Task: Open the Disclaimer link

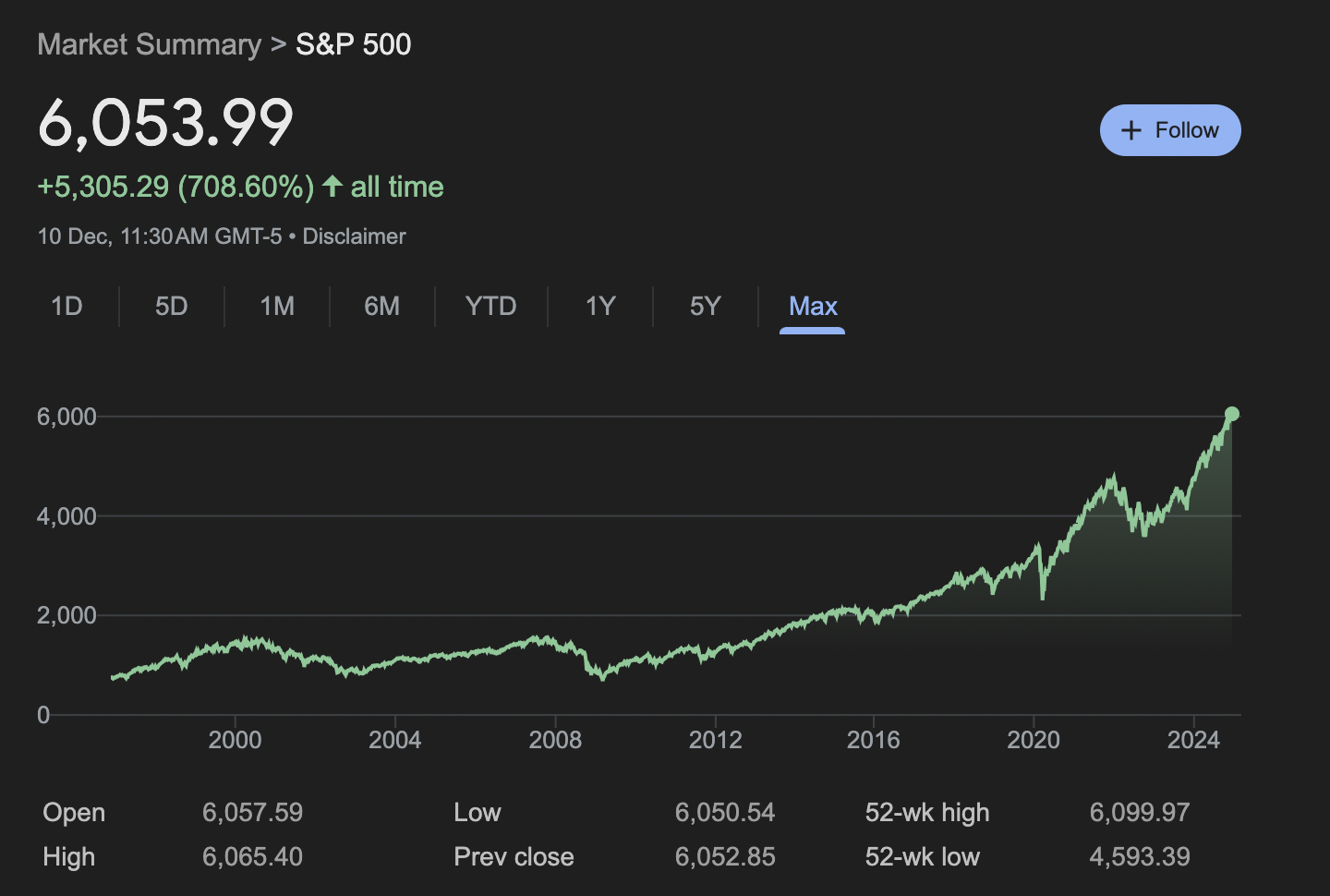Action: tap(354, 236)
